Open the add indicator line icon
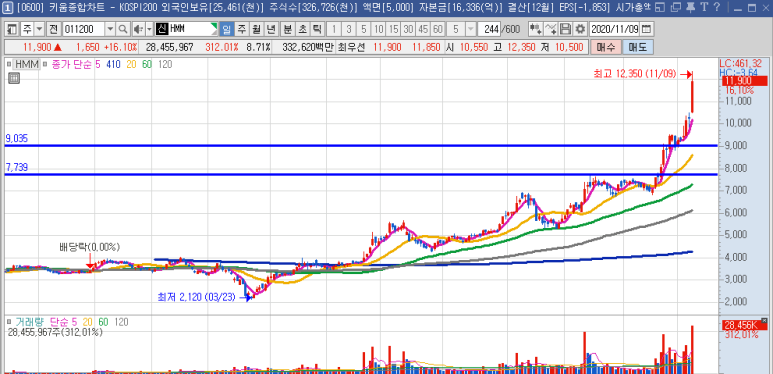 [551, 29]
